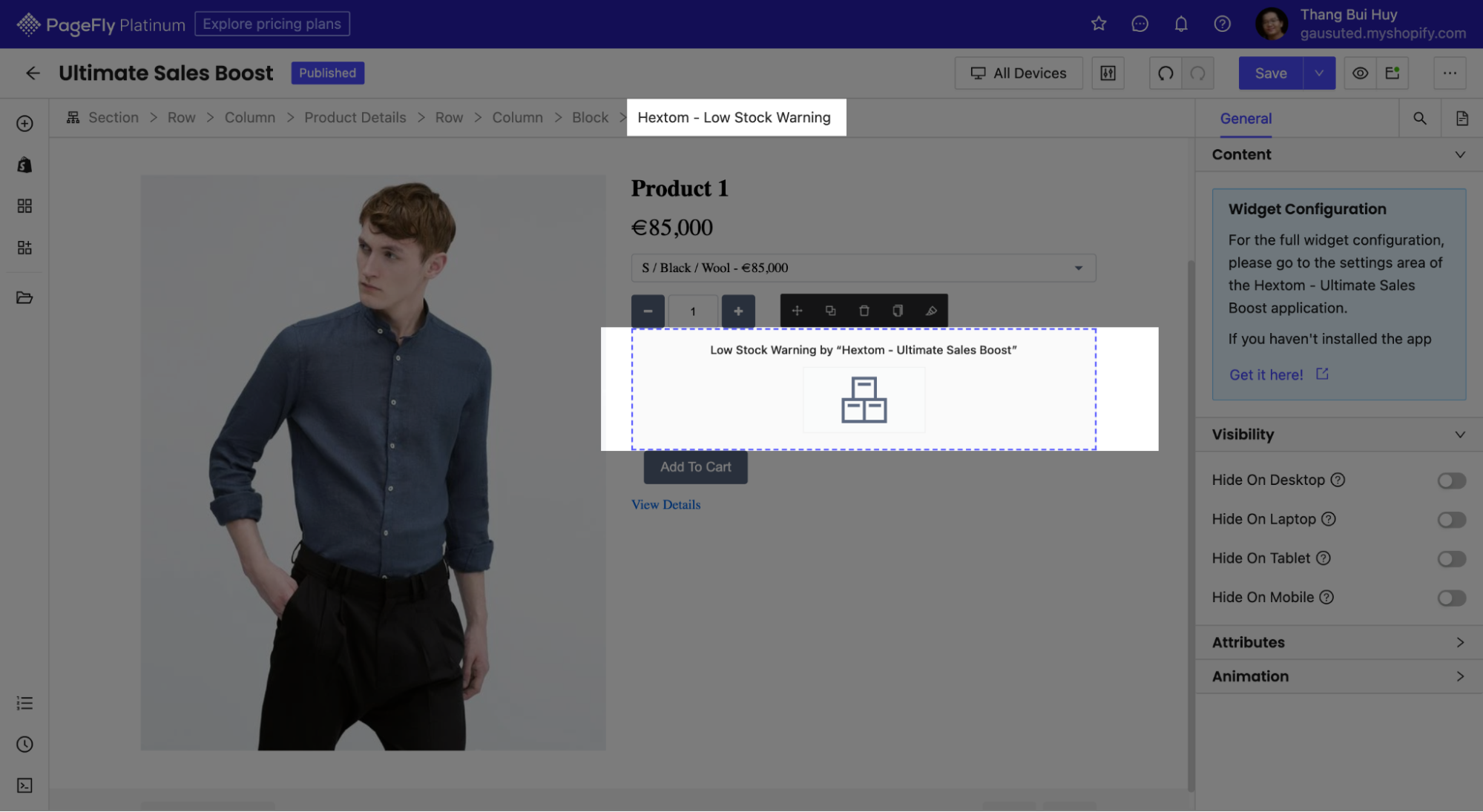This screenshot has height=812, width=1483.
Task: Click the duplicate icon in element toolbar
Action: [830, 311]
